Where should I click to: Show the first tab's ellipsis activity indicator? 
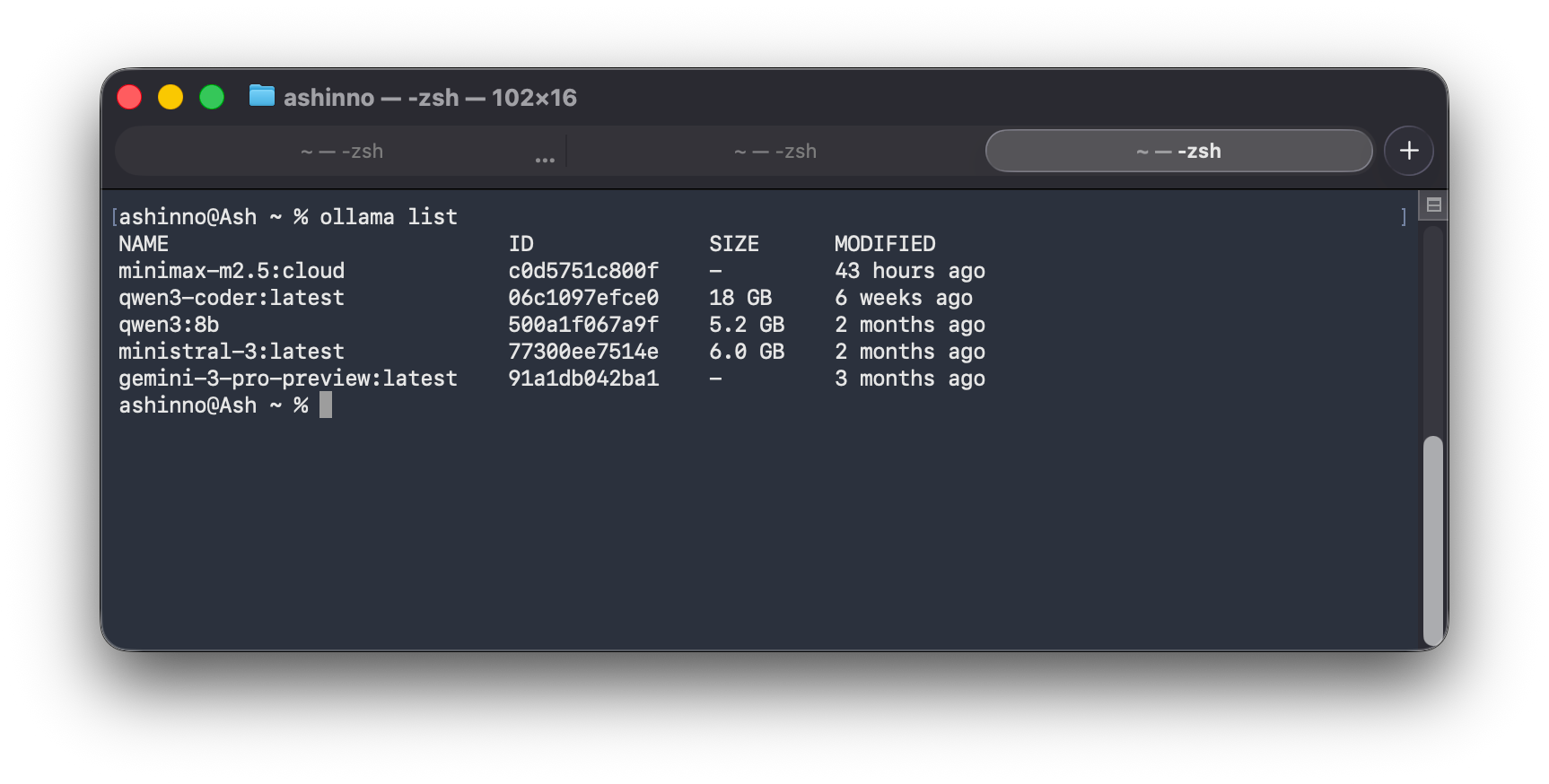click(545, 160)
